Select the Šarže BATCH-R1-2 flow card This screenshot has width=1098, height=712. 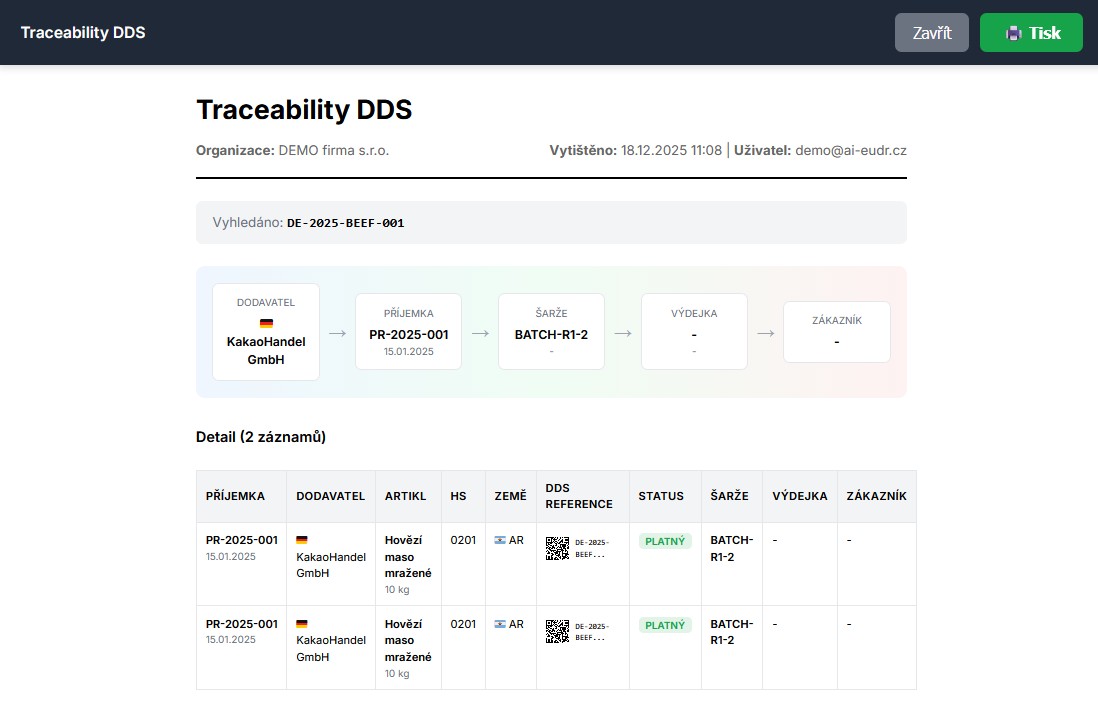551,332
